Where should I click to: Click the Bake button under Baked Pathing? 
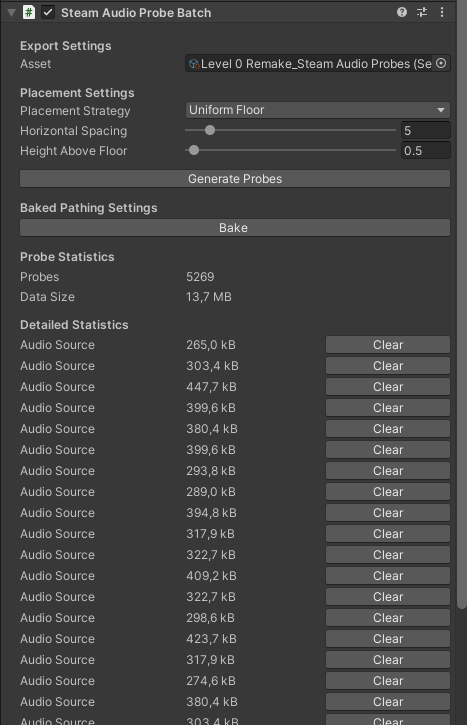(x=235, y=228)
